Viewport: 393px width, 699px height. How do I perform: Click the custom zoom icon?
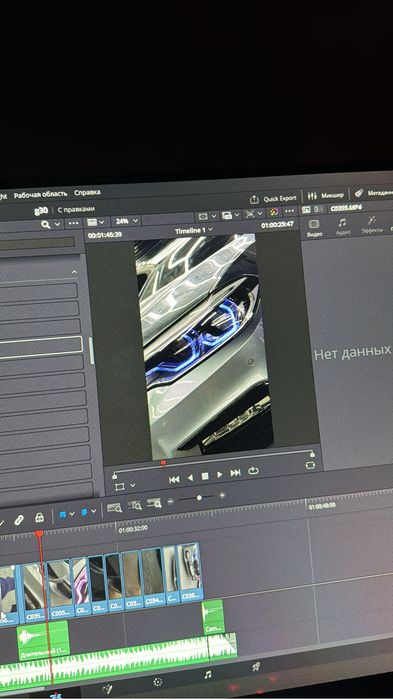(x=154, y=503)
